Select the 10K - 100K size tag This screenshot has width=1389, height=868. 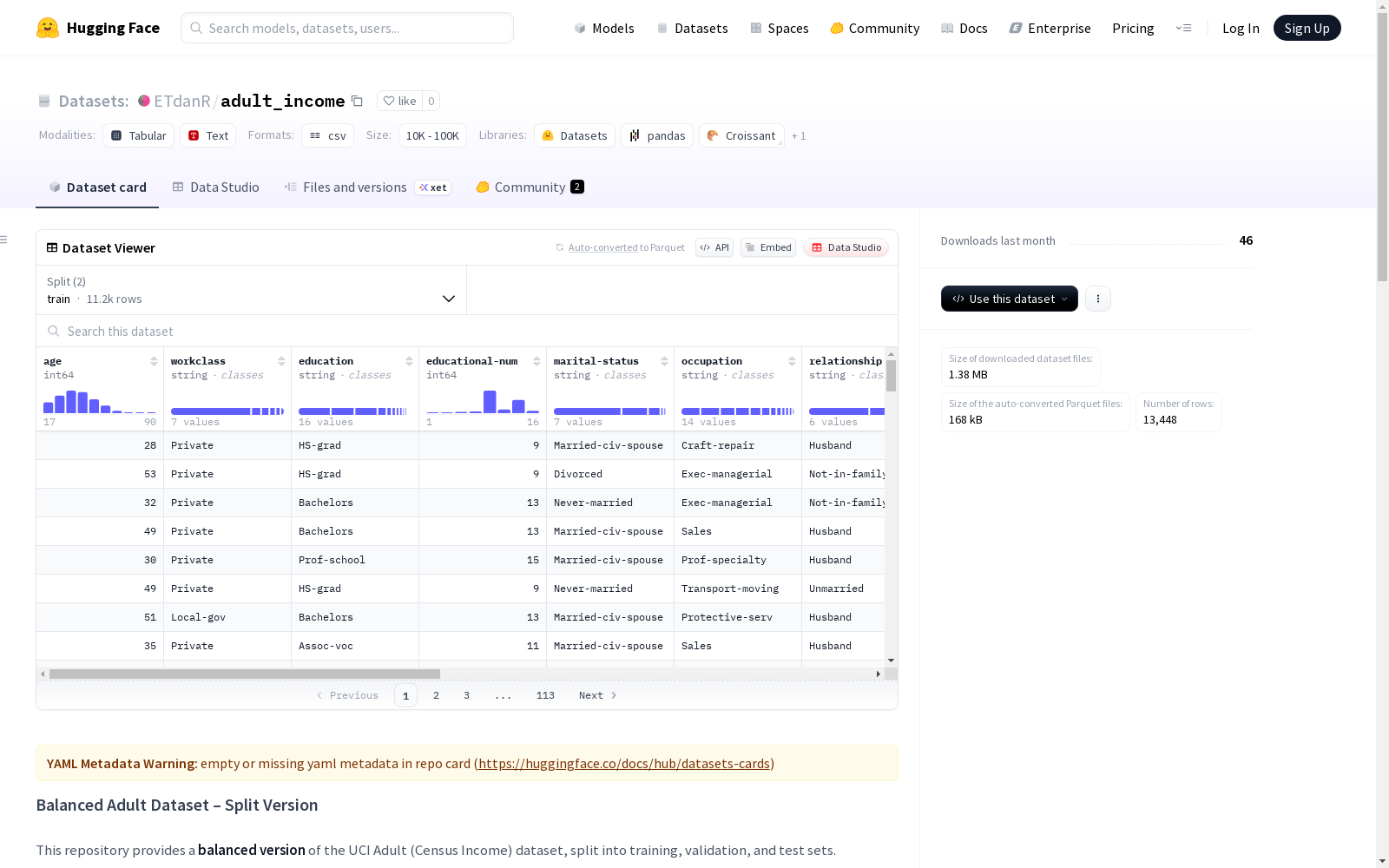click(432, 135)
